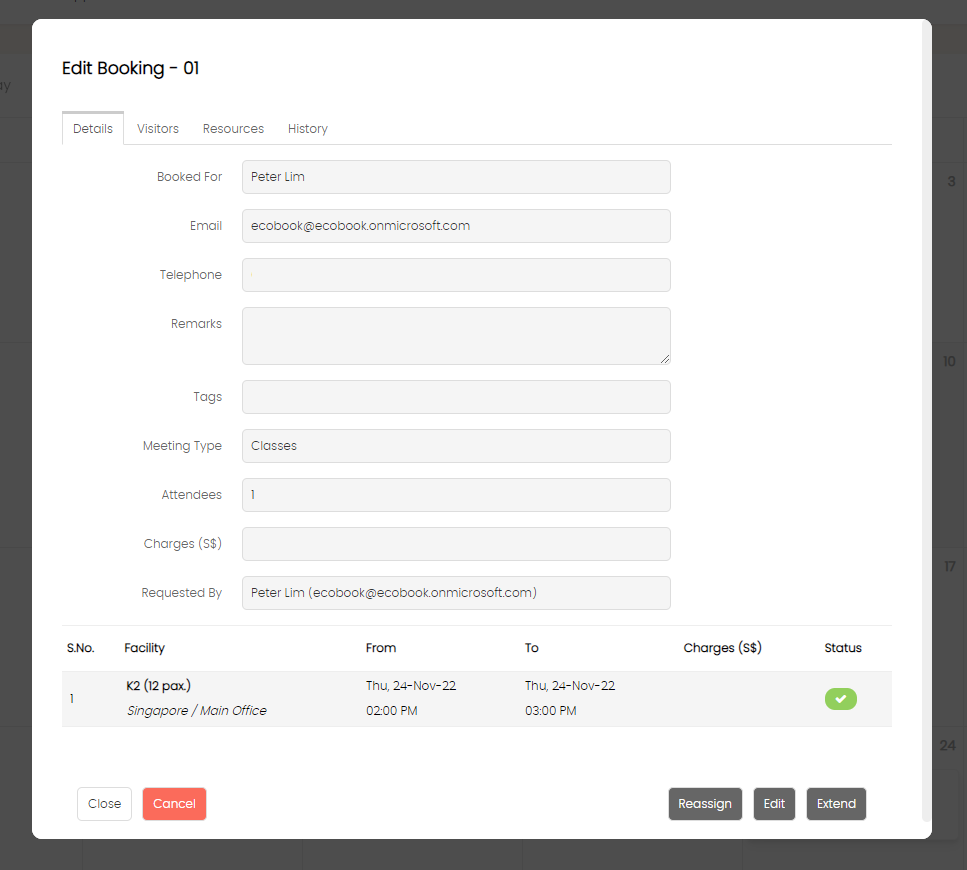Screen dimensions: 967x870
Task: Click the Meeting Type field showing Classes
Action: pos(456,446)
